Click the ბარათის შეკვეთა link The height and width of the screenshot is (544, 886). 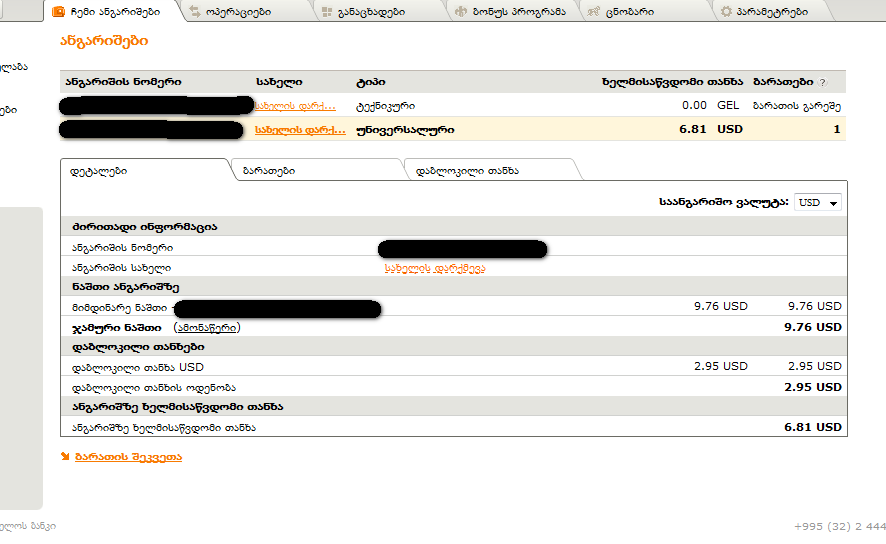click(128, 456)
